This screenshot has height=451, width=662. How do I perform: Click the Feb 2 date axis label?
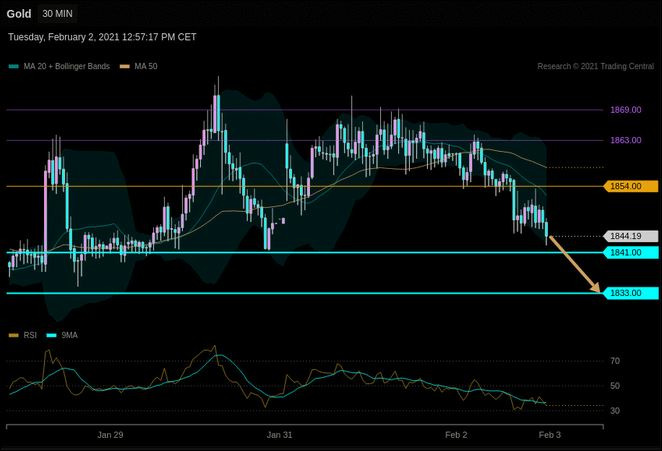point(456,435)
